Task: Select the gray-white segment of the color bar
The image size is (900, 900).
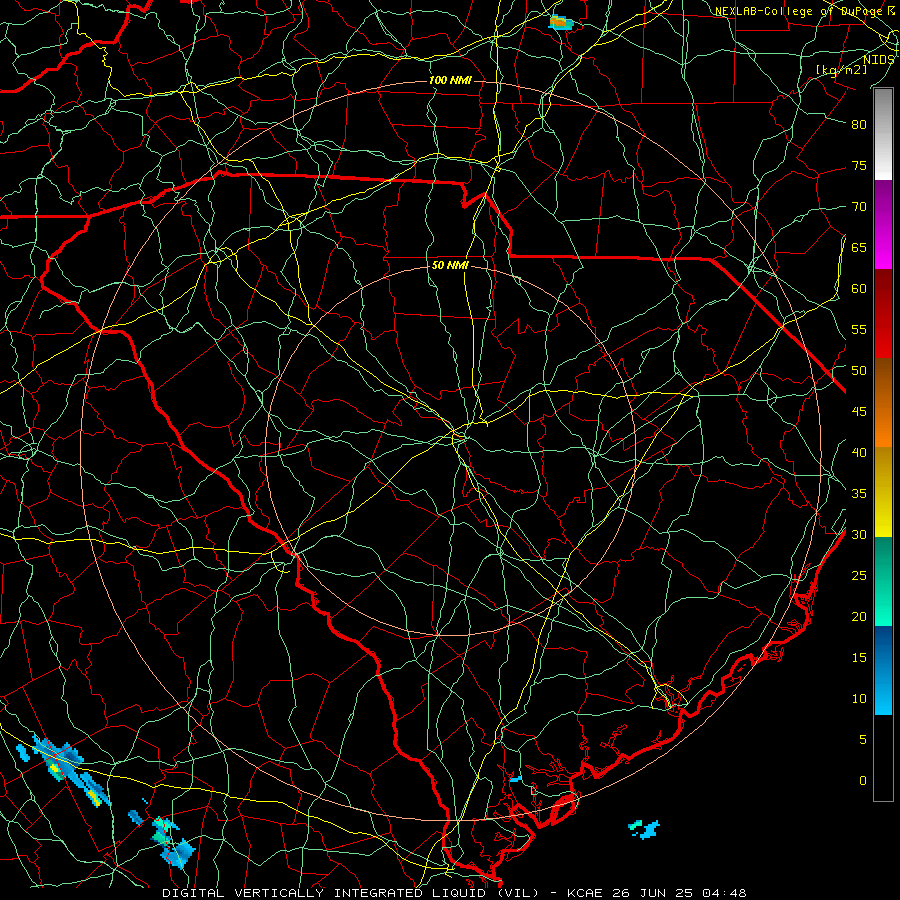Action: (x=883, y=134)
